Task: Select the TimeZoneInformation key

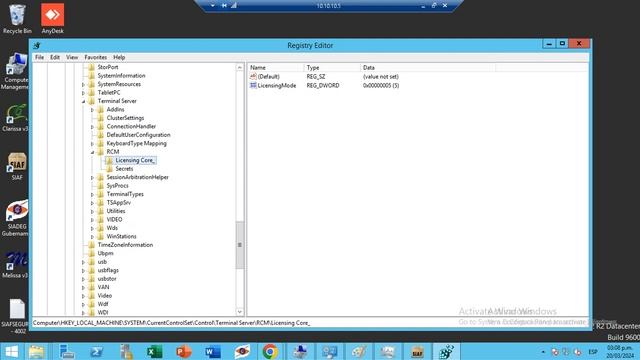Action: coord(125,245)
